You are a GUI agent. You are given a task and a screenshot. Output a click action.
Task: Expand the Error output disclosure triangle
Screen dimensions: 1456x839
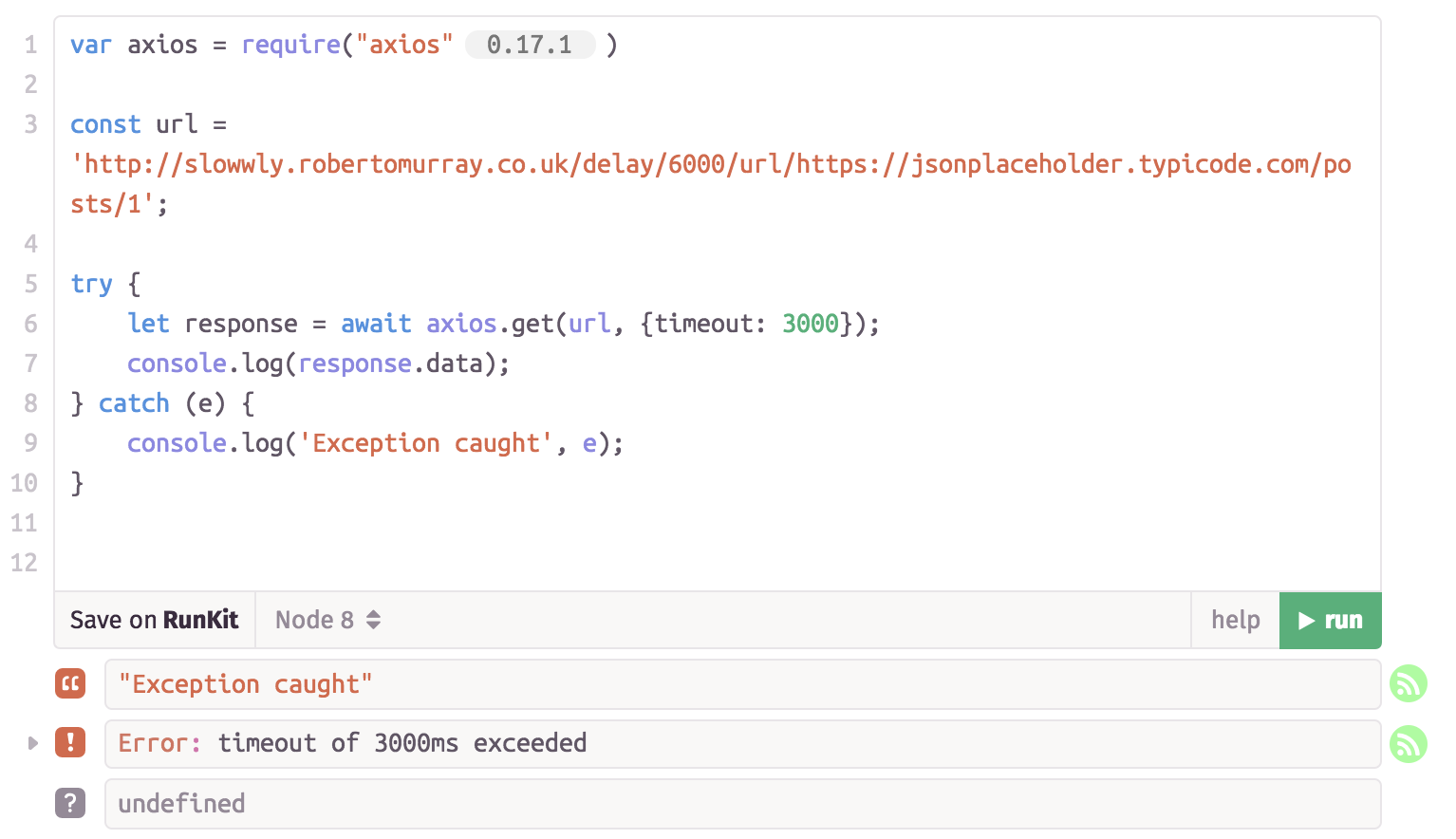click(32, 743)
